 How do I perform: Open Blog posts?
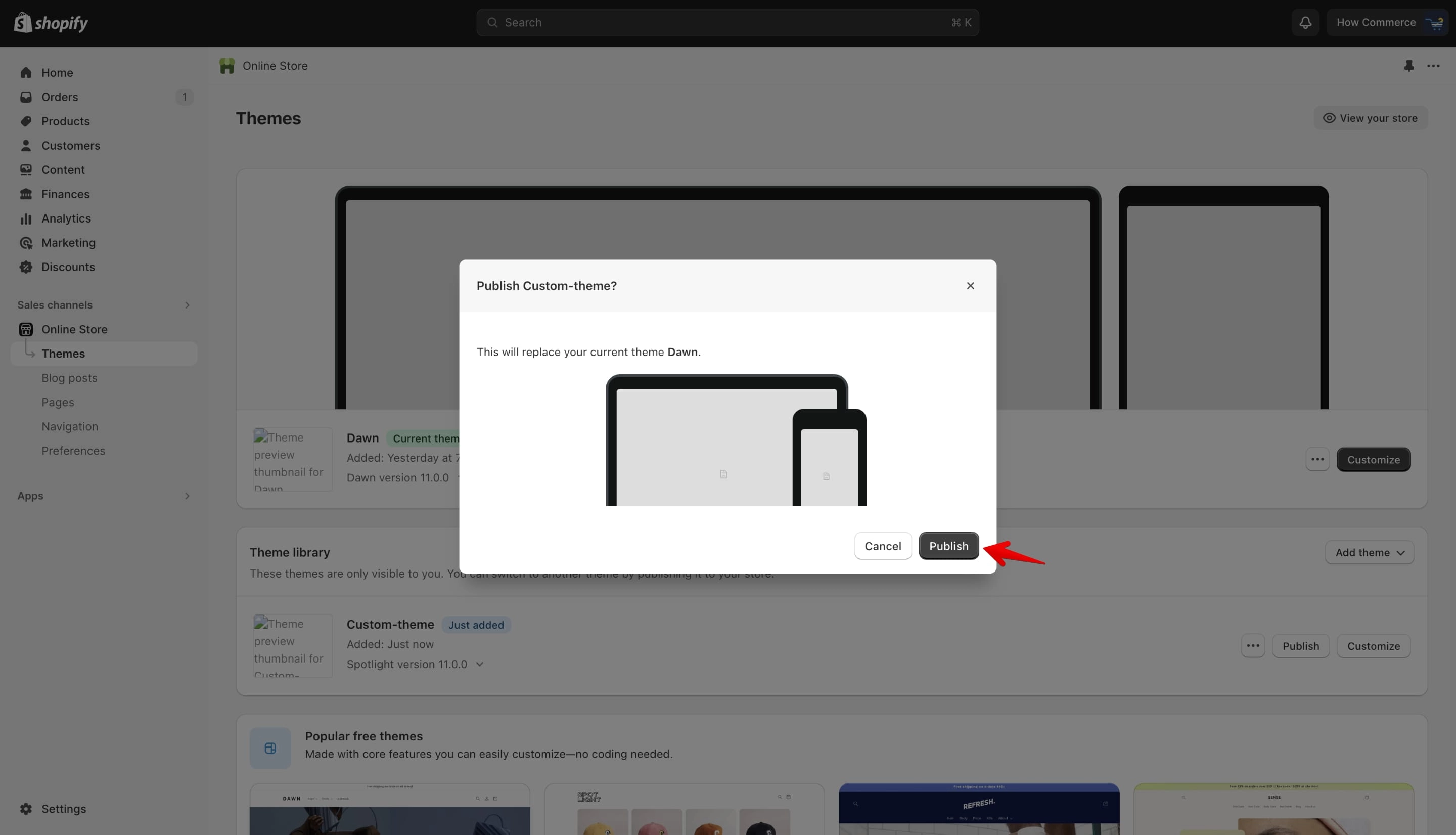104,378
